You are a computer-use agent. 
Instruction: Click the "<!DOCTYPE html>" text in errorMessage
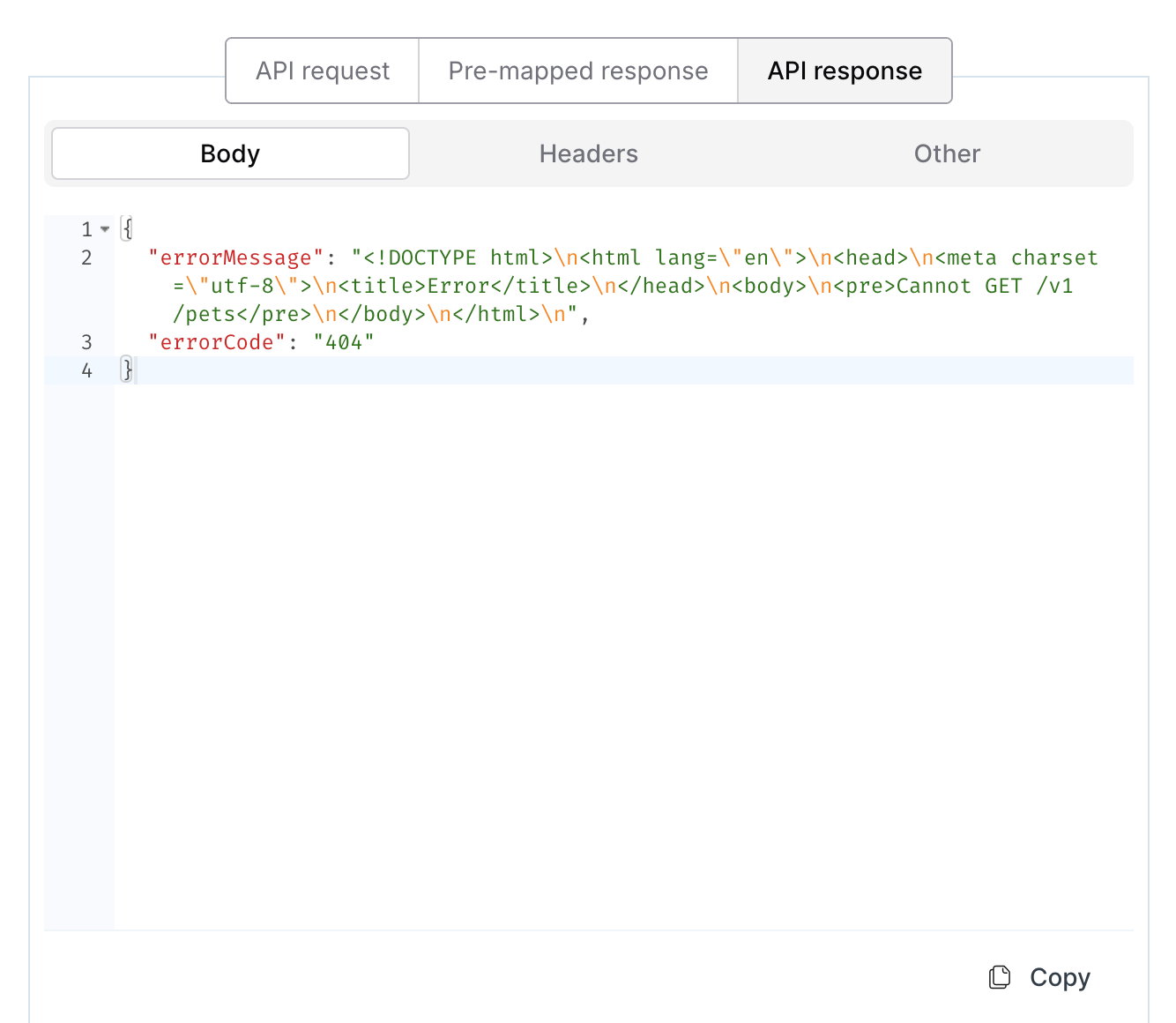(x=458, y=258)
